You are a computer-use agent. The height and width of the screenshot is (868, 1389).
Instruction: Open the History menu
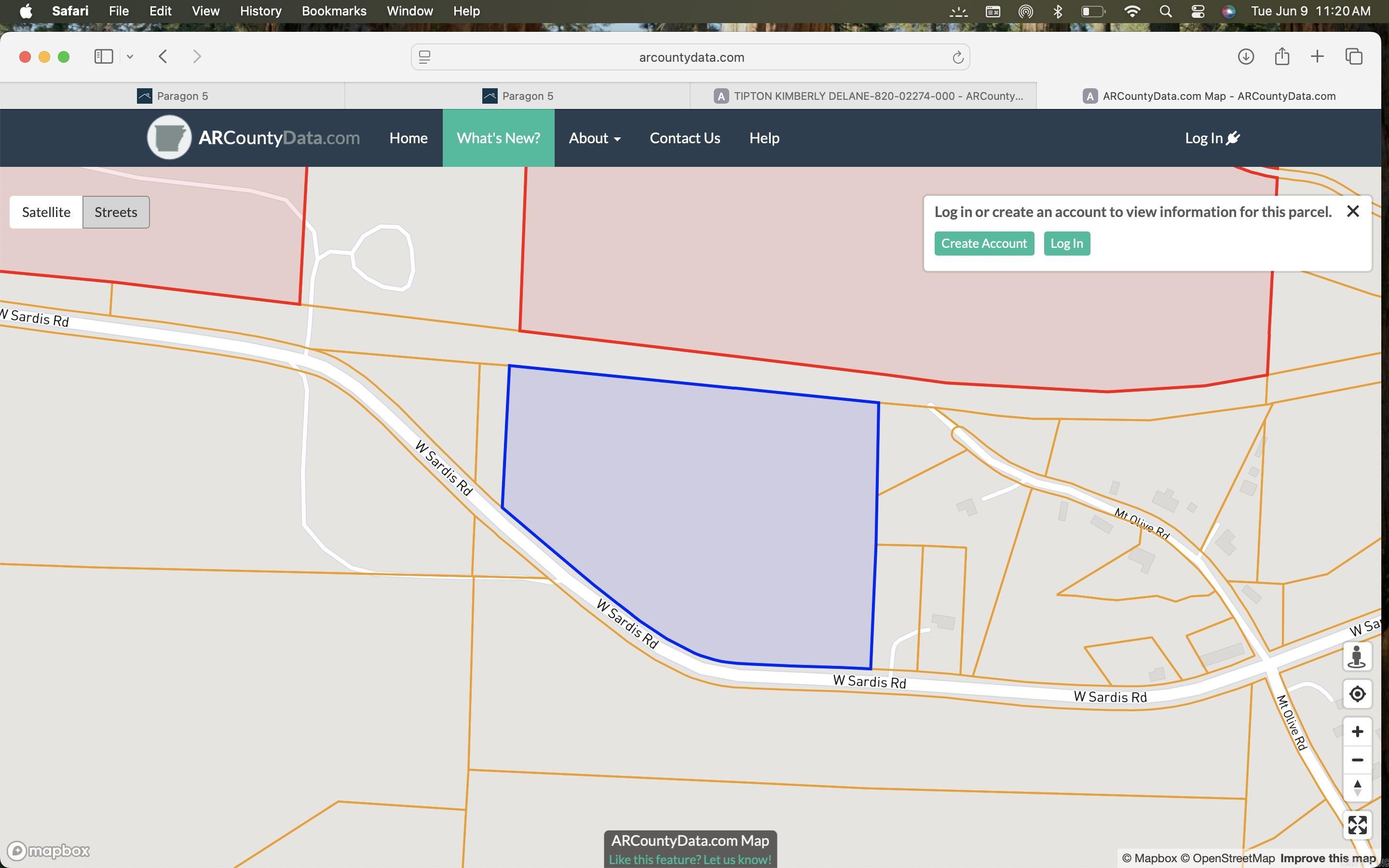coord(260,11)
